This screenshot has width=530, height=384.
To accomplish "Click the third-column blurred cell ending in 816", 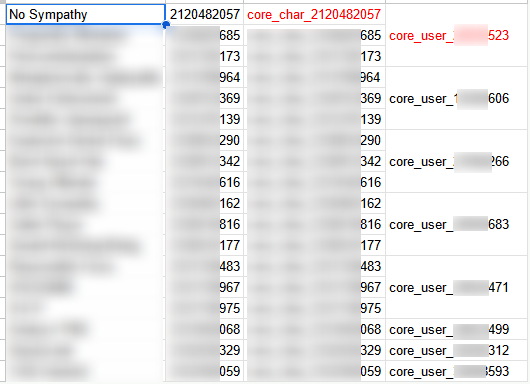I will click(x=314, y=224).
